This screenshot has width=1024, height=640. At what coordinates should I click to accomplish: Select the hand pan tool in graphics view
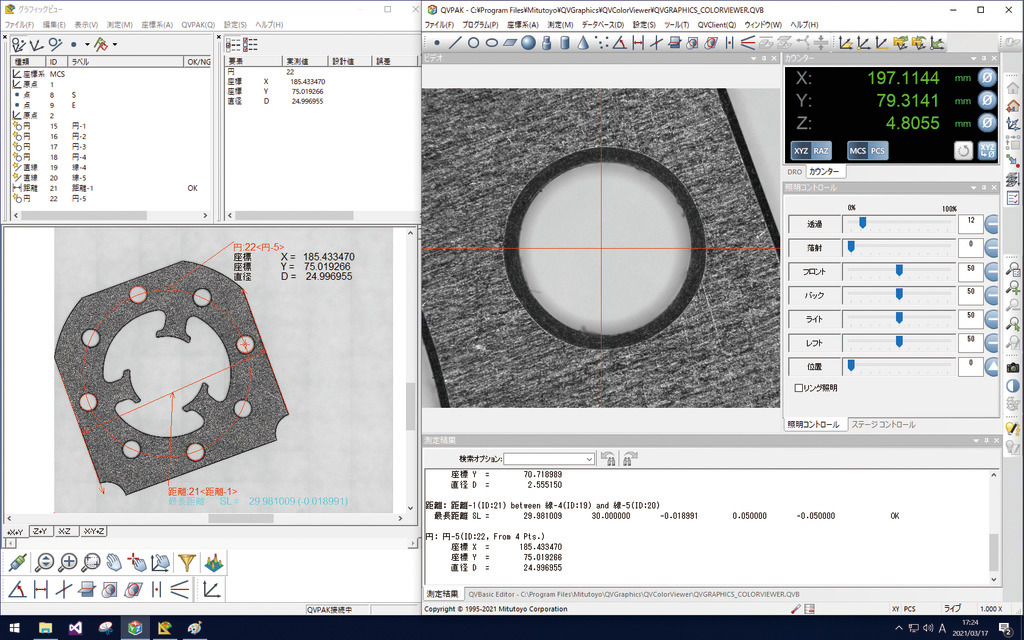coord(114,562)
